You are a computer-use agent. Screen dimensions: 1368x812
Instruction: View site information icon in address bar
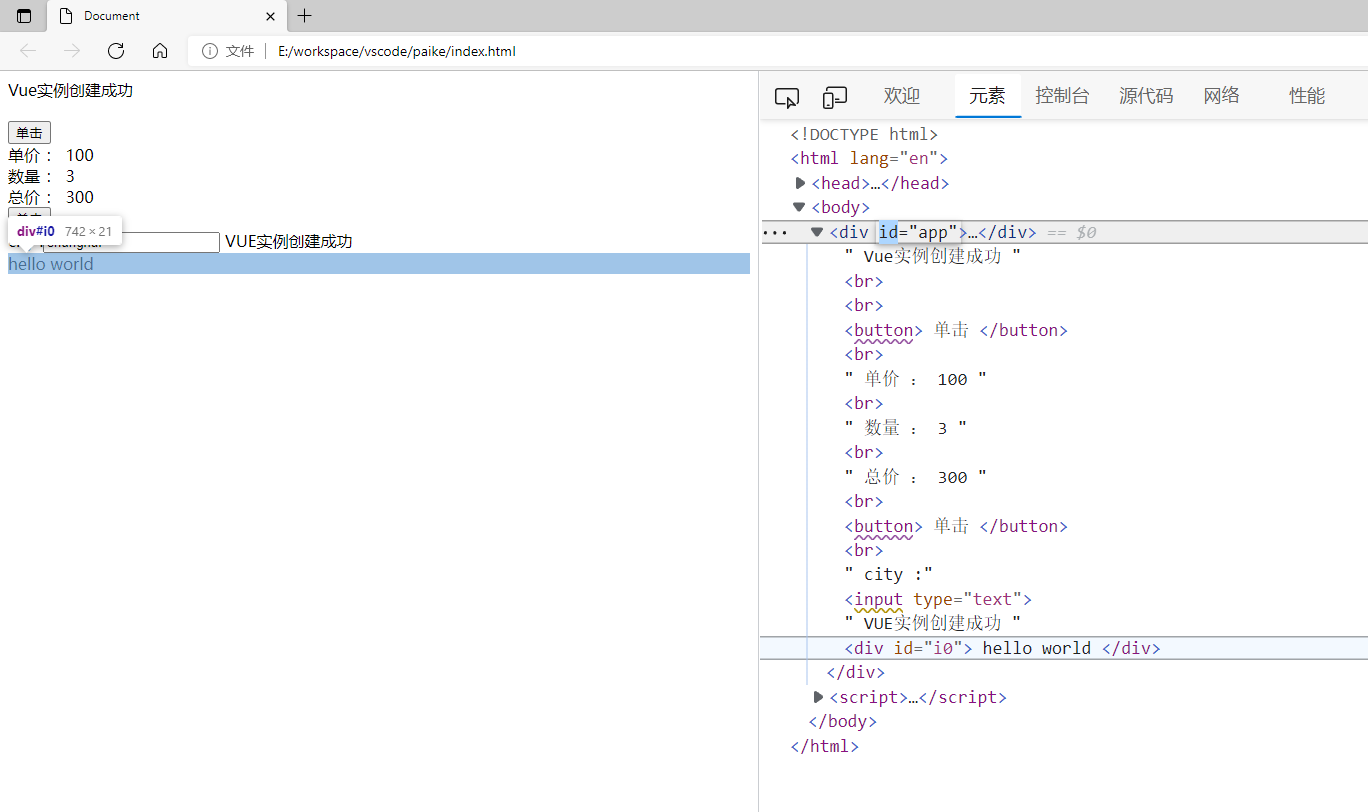(x=210, y=51)
